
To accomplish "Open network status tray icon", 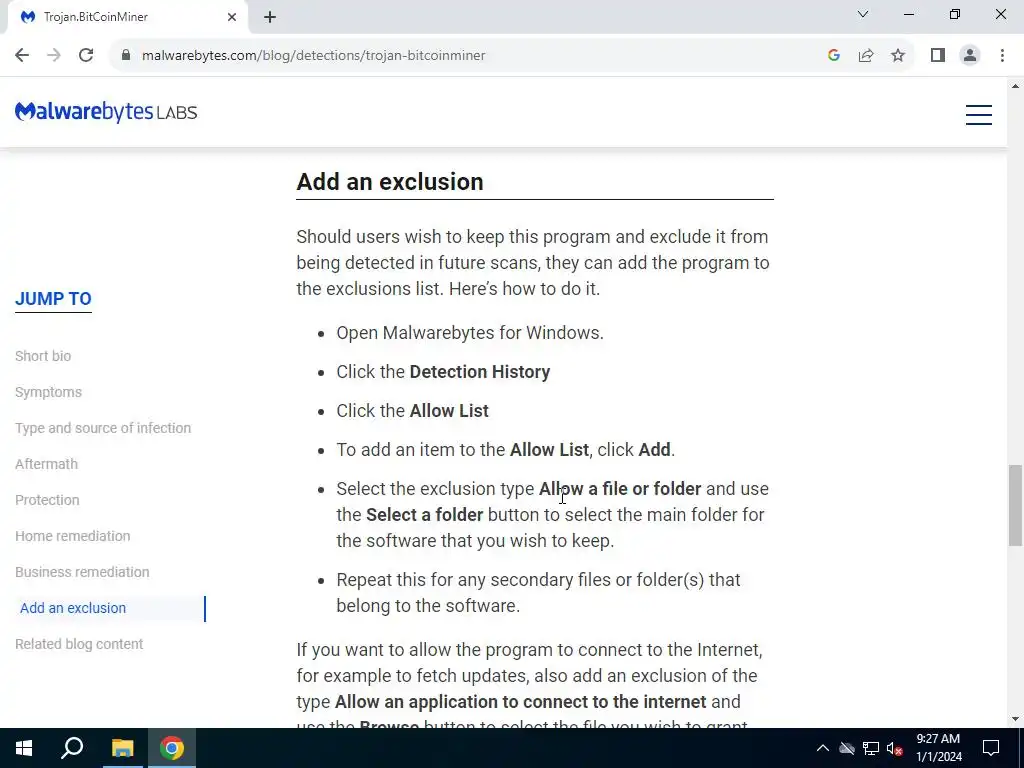I will tap(871, 748).
